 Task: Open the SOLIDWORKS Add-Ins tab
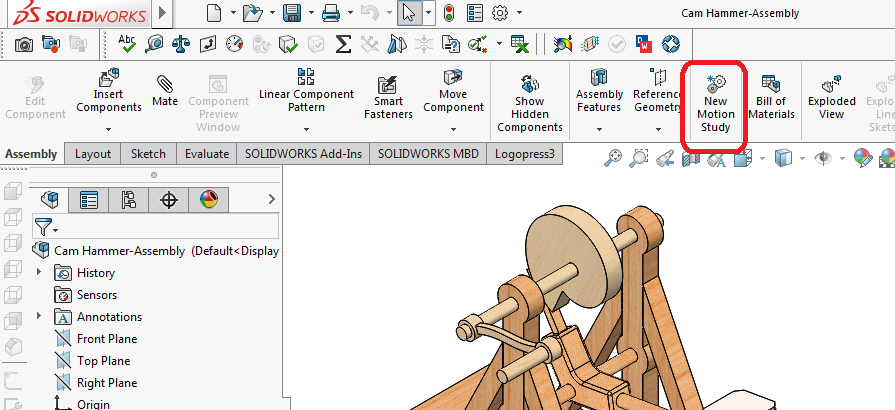pyautogui.click(x=303, y=154)
